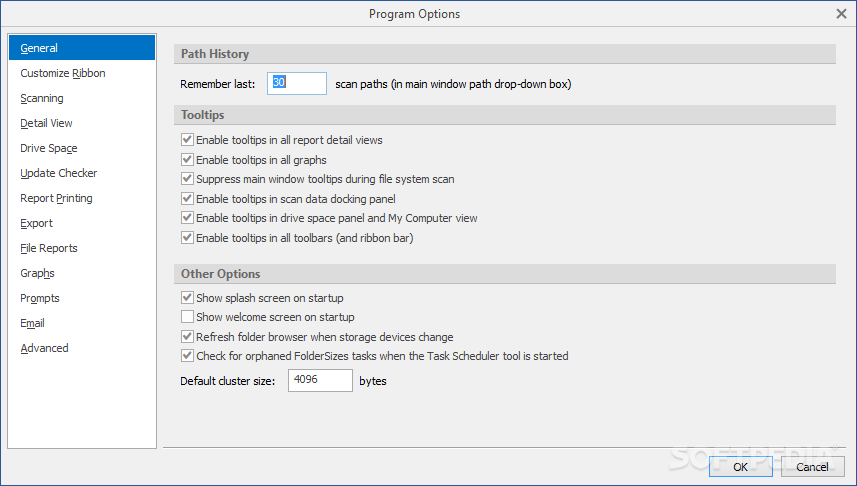Open the Drive Space options page
857x486 pixels.
[x=49, y=149]
